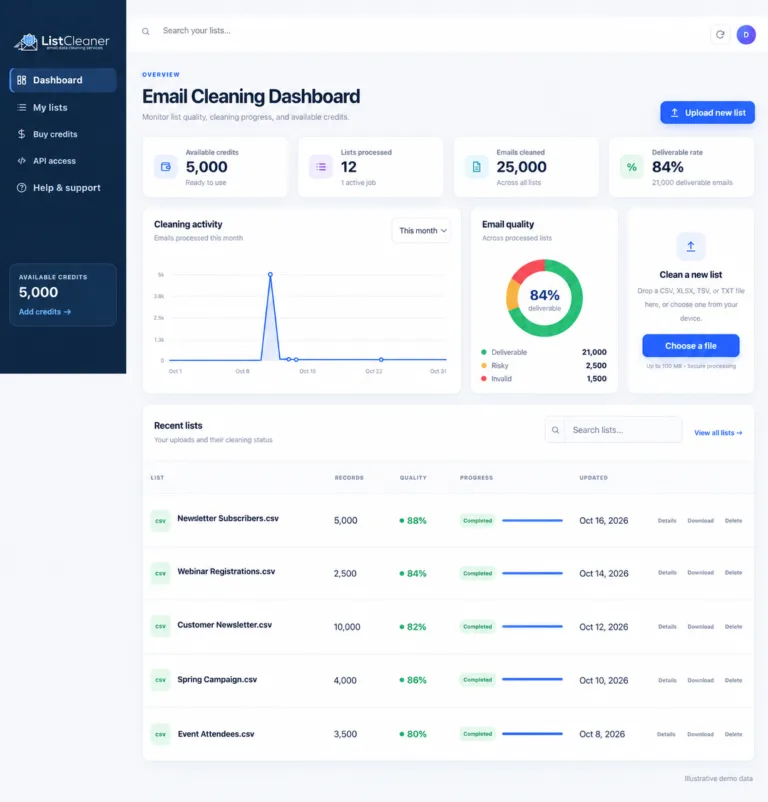Delete Event Attendees.csv
This screenshot has width=768, height=802.
[x=733, y=734]
